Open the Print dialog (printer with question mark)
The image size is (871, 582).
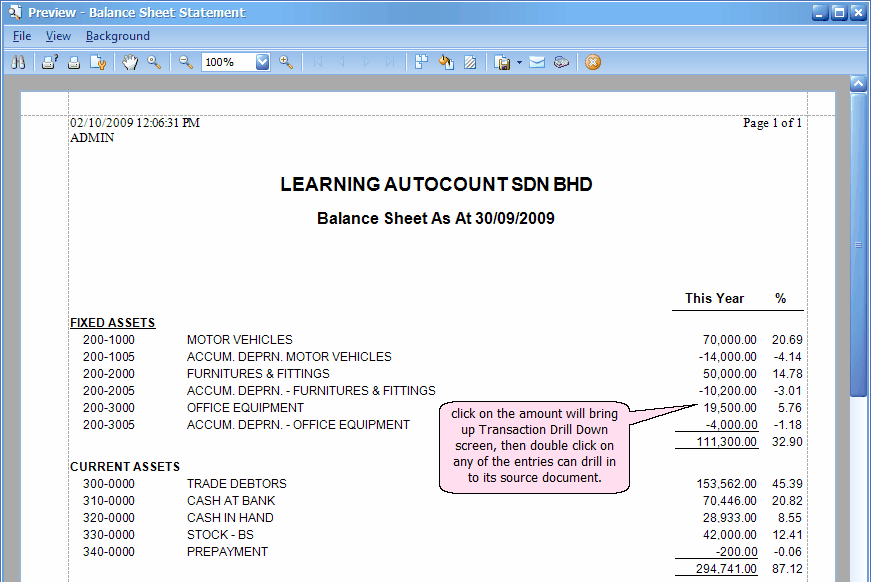pyautogui.click(x=50, y=62)
